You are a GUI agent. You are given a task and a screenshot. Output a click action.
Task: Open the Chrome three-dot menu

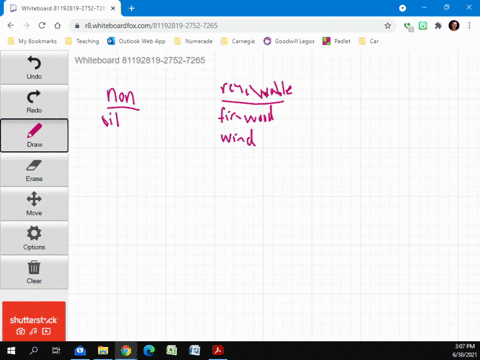click(469, 26)
